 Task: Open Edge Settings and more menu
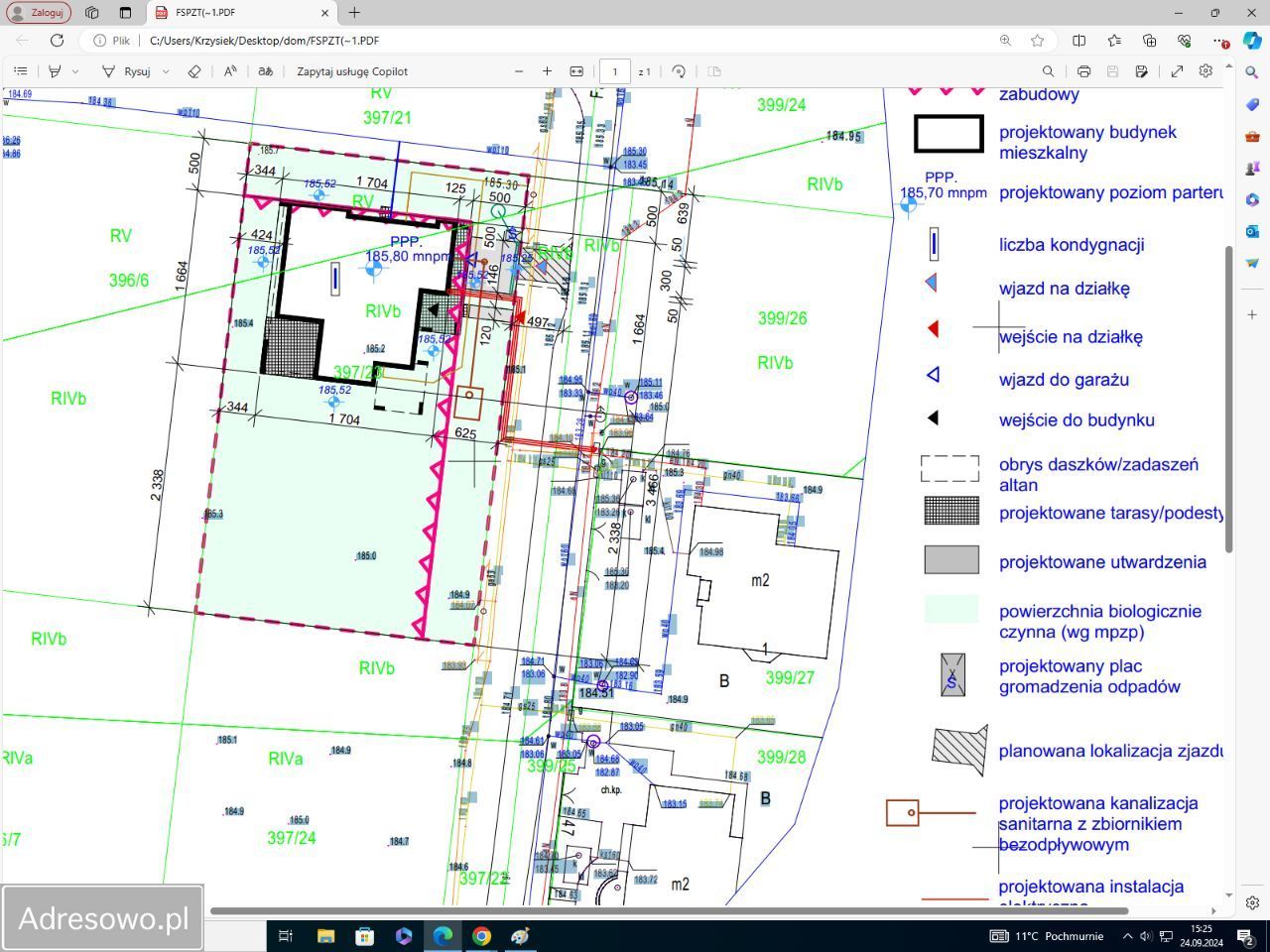pos(1219,41)
